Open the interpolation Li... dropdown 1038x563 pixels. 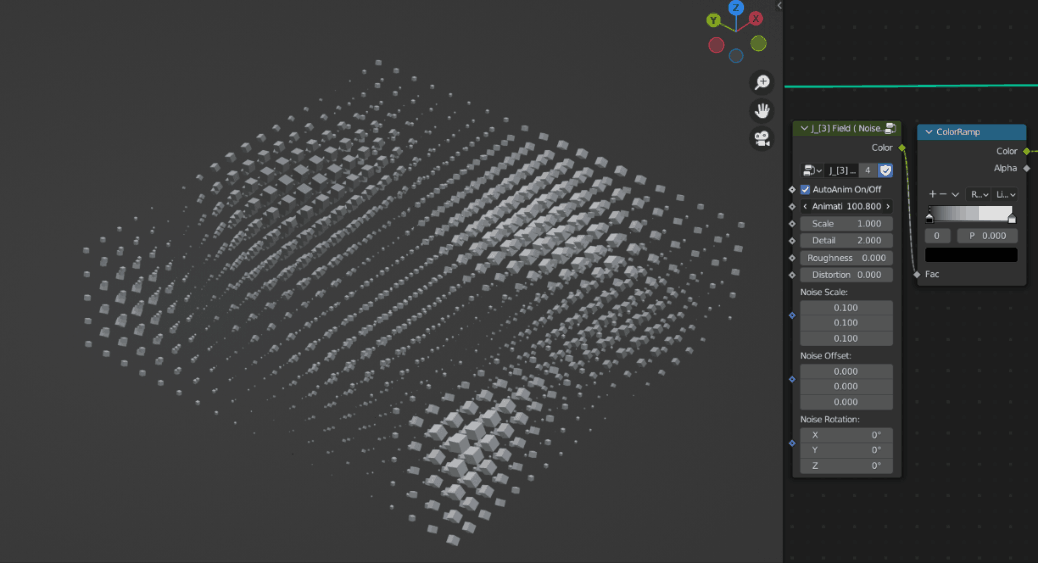[1005, 195]
